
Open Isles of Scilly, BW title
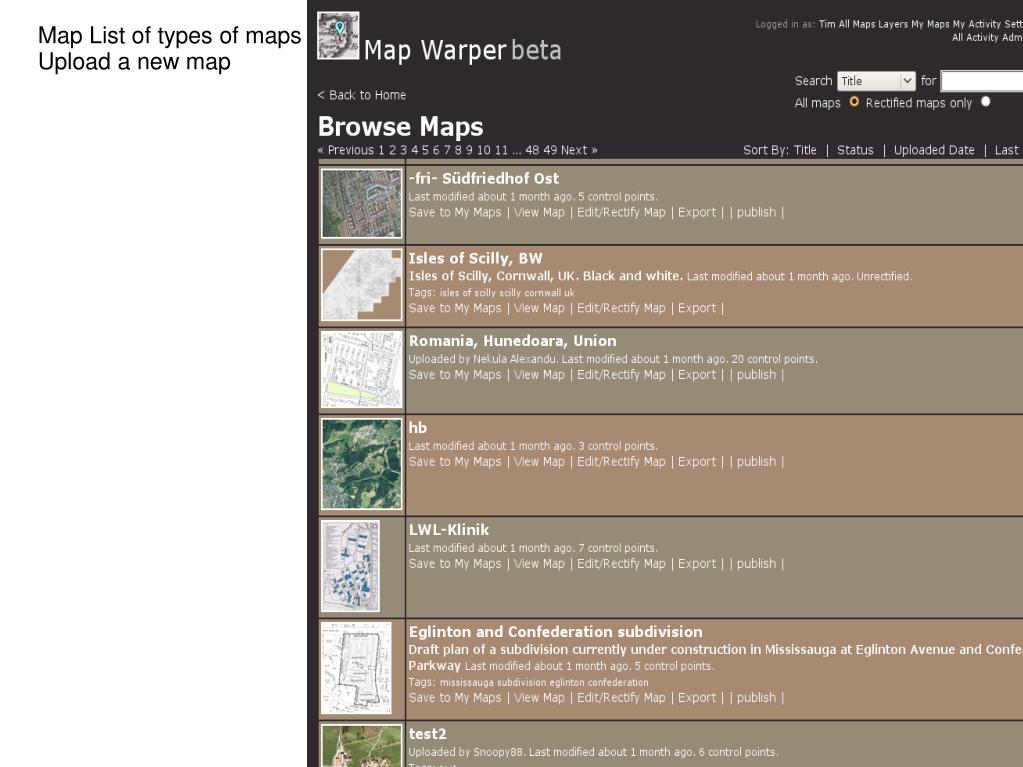(x=476, y=258)
